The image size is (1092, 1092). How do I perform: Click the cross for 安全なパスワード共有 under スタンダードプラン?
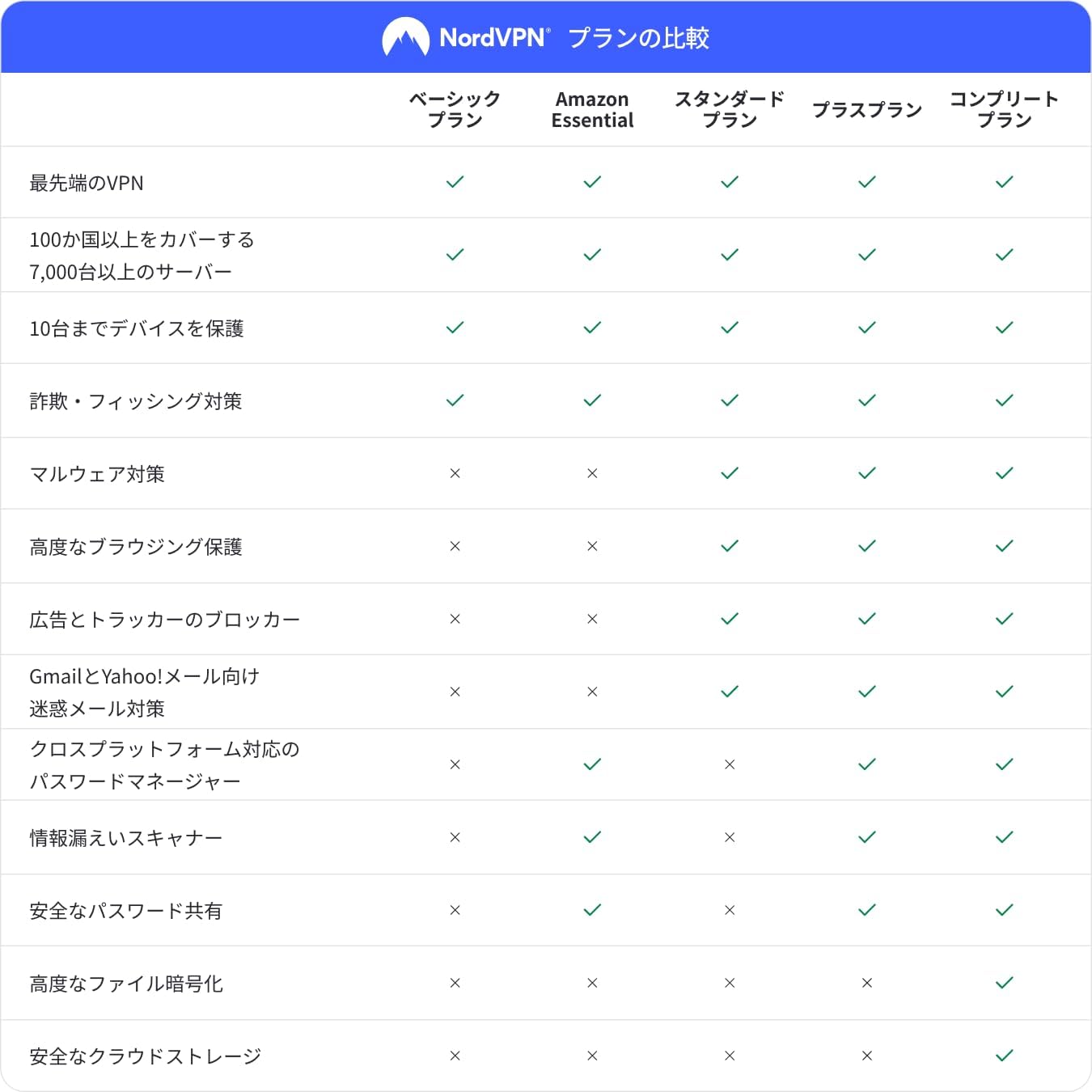coord(730,910)
